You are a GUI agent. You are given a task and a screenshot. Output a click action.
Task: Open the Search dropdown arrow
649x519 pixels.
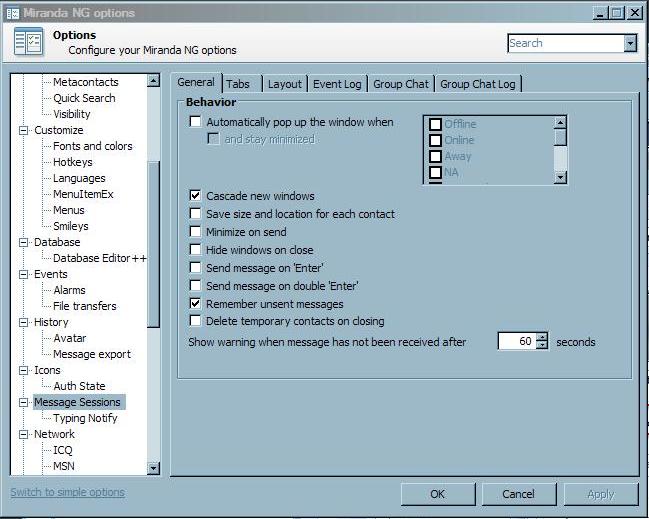(x=630, y=43)
